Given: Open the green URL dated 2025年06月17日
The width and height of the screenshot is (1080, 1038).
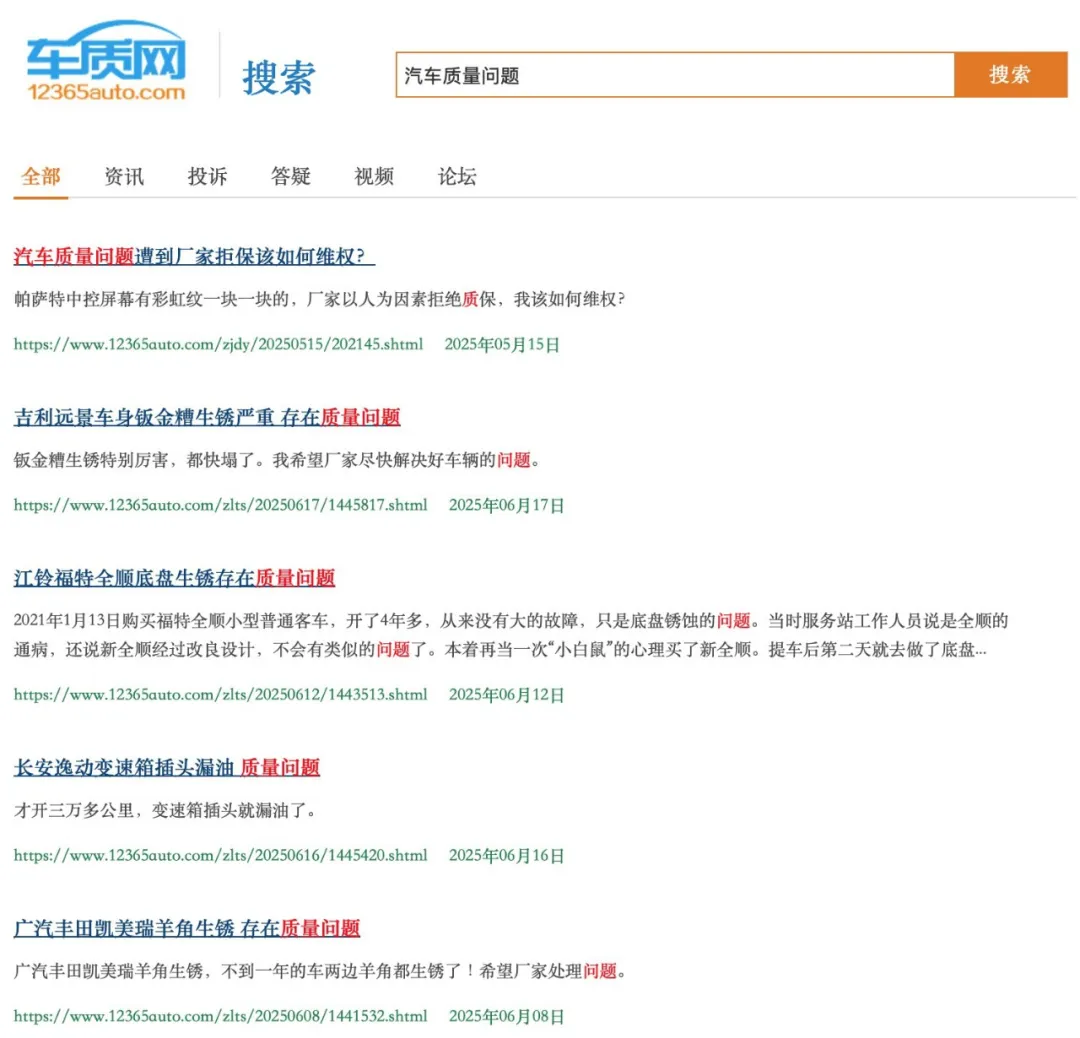Looking at the screenshot, I should pos(220,506).
